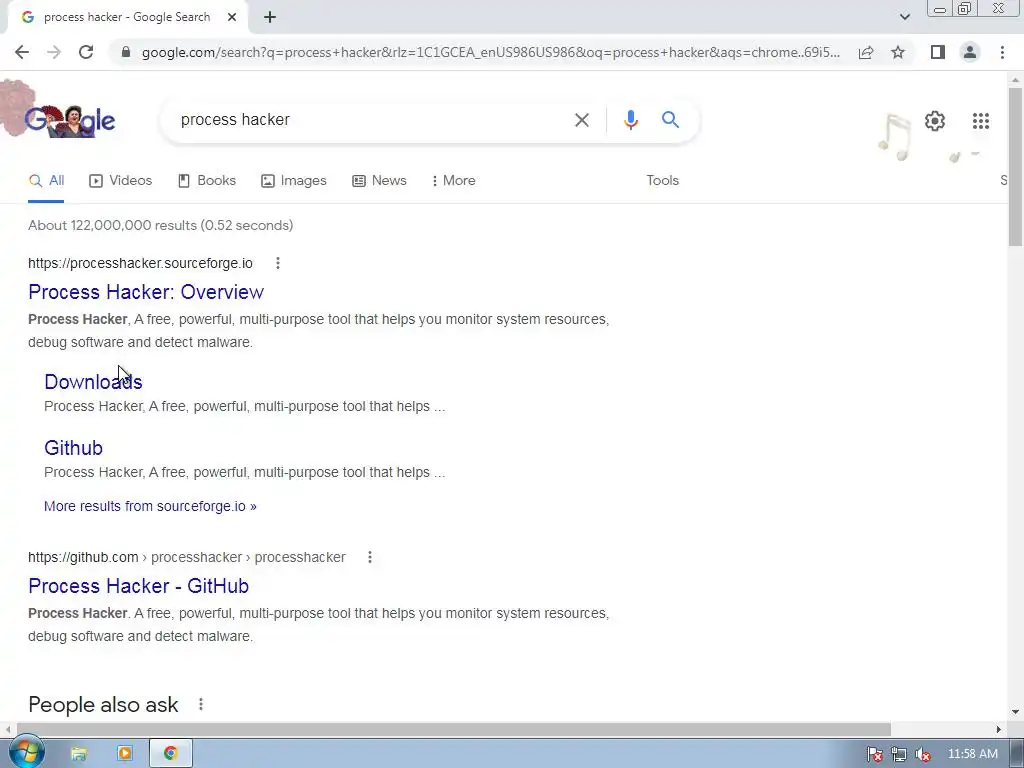
Task: Open the clock showing 11:58 AM
Action: (x=972, y=754)
